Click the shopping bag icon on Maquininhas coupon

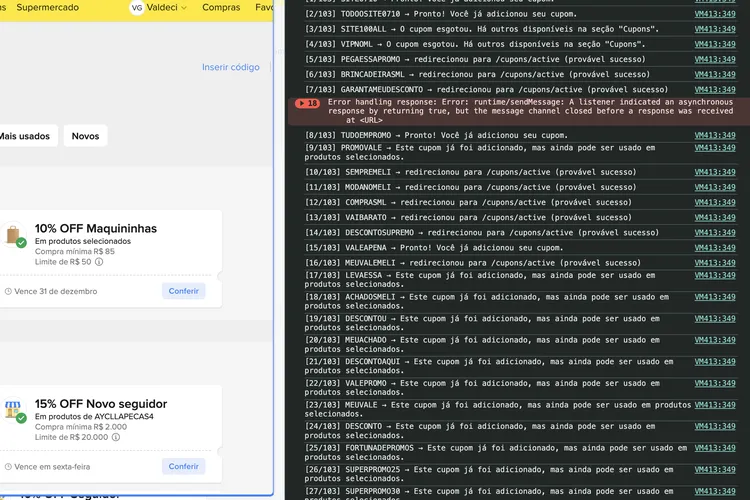[x=13, y=235]
